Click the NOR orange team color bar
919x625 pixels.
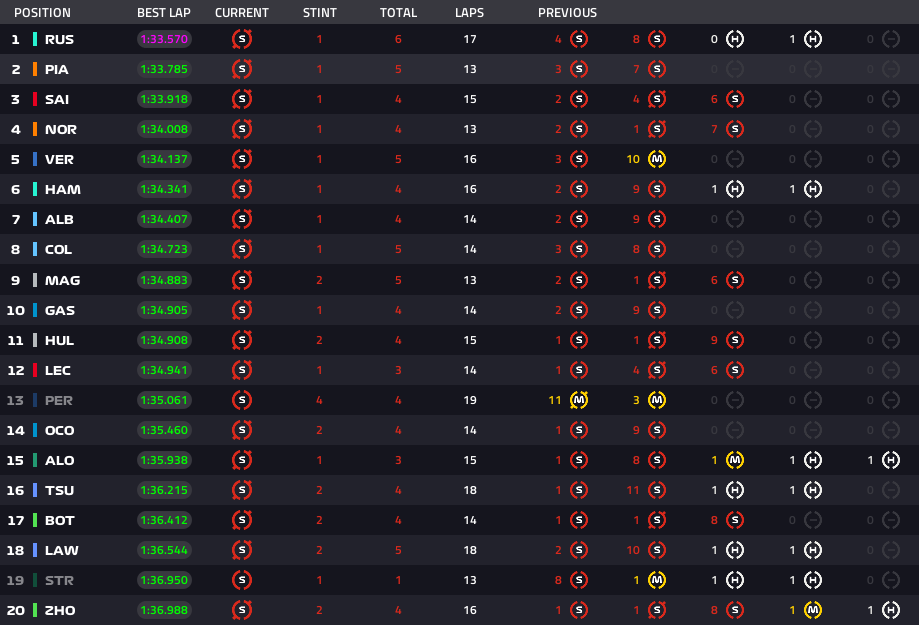coord(35,129)
